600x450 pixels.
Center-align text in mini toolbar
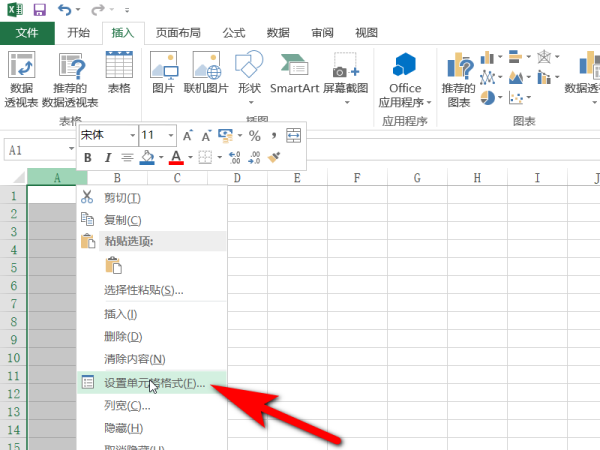pos(127,157)
